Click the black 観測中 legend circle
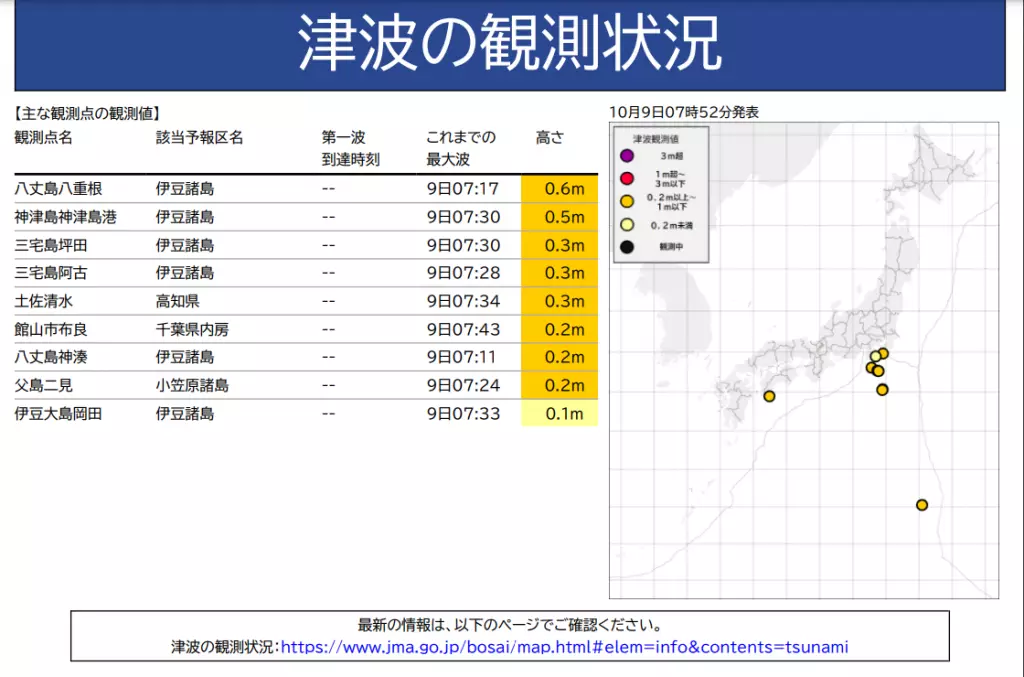 click(627, 246)
